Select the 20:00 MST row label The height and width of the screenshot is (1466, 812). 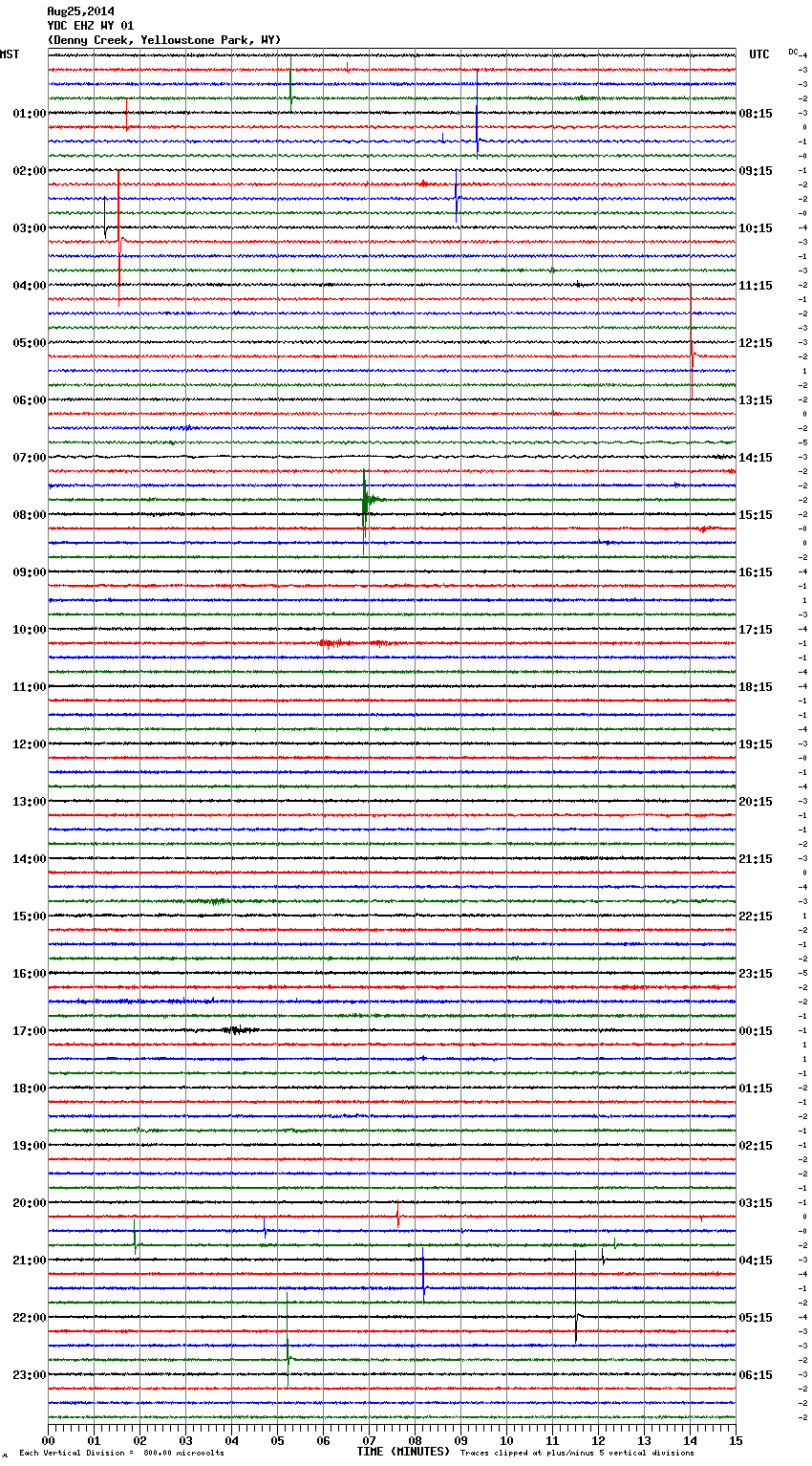tap(29, 1203)
